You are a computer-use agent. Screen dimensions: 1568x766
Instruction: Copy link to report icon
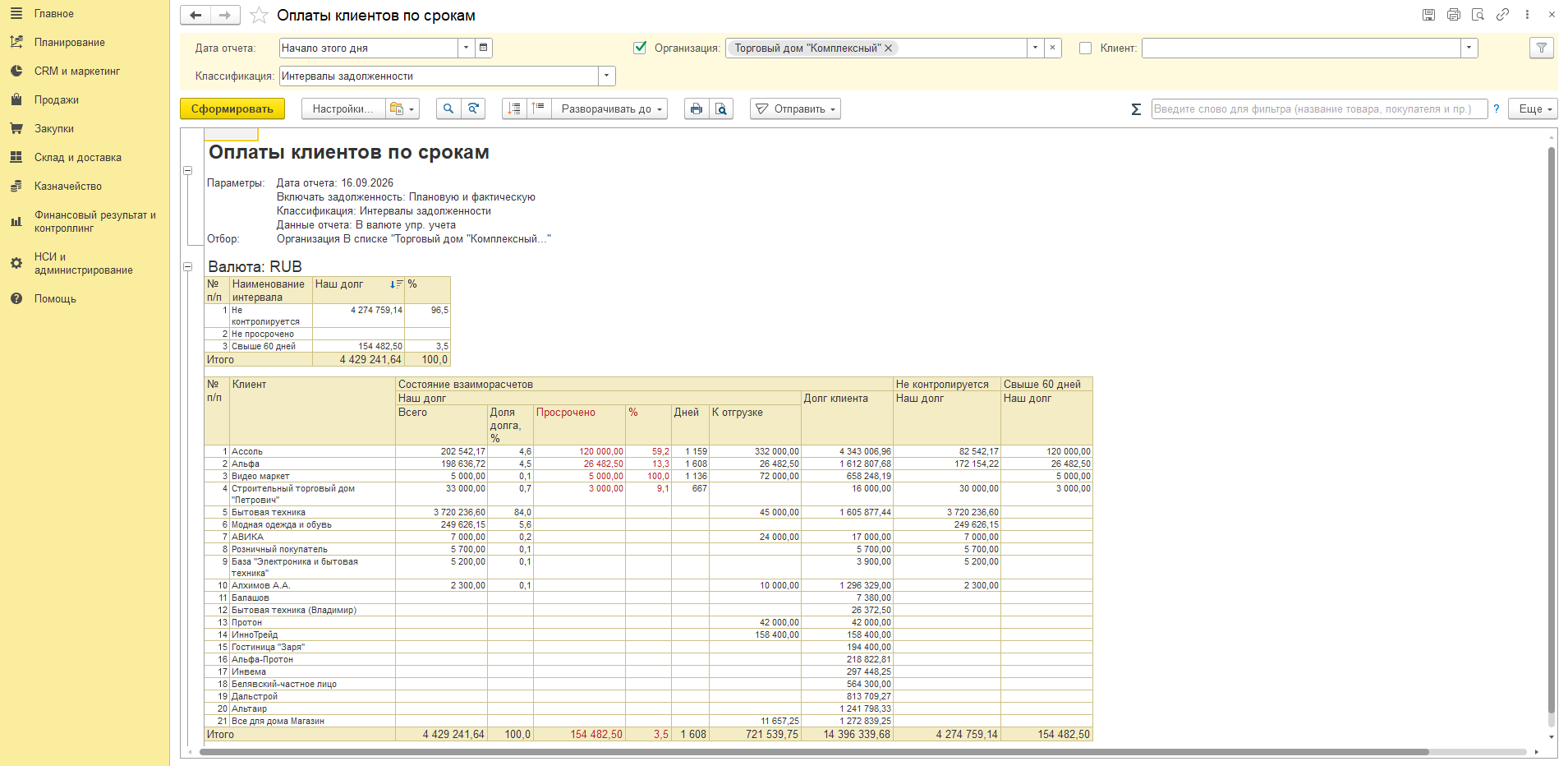(1503, 15)
